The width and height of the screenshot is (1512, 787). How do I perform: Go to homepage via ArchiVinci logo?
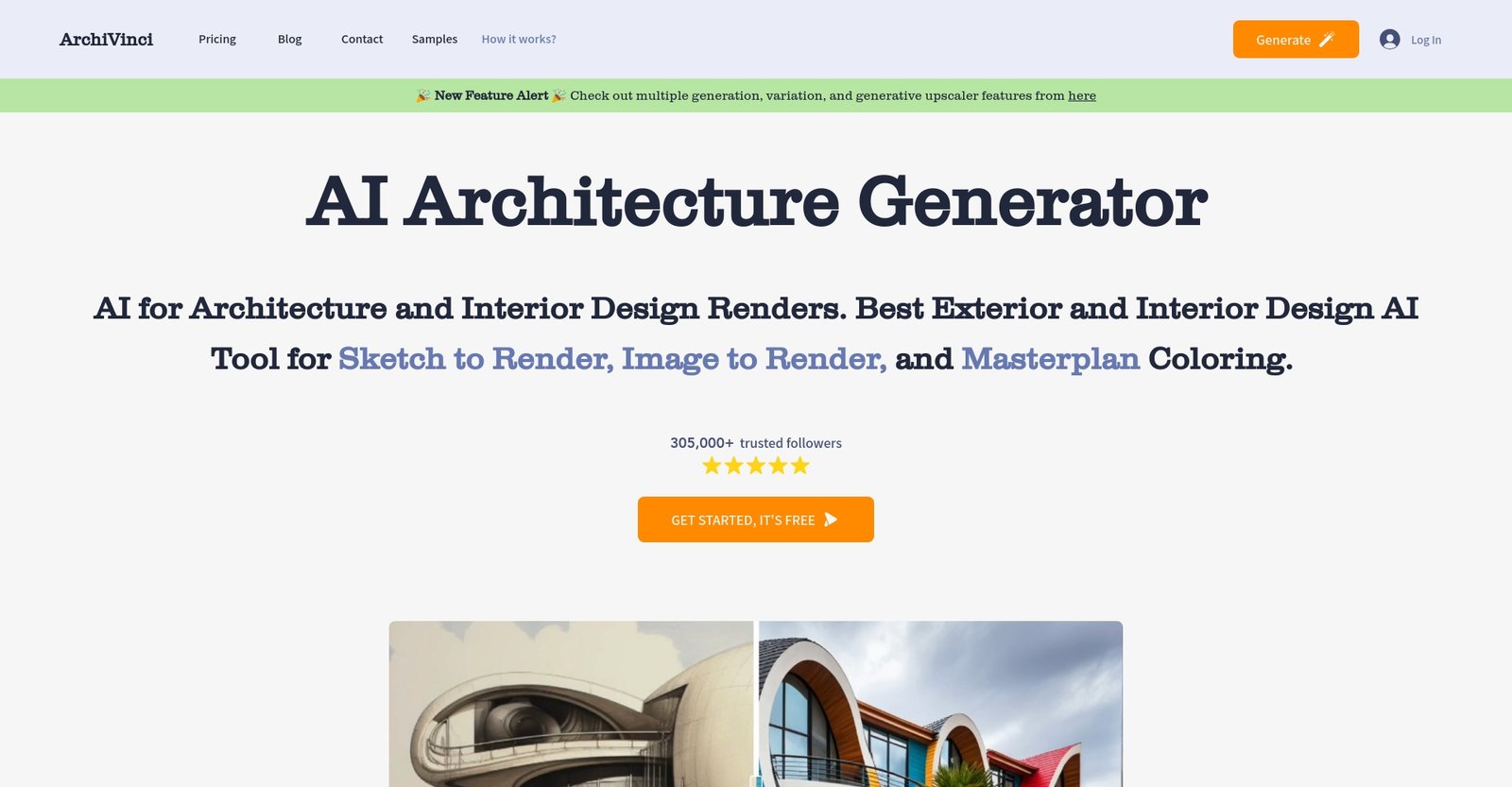(106, 40)
